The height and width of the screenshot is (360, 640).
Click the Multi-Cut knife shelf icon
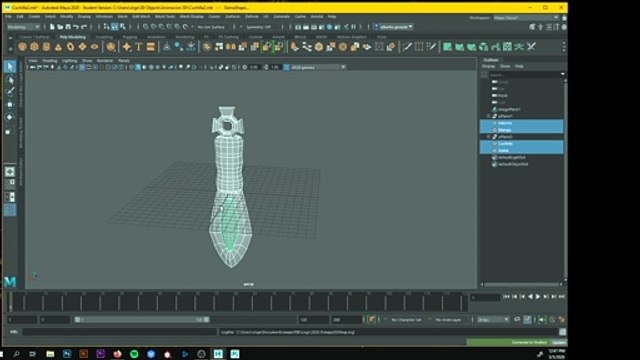click(x=407, y=47)
